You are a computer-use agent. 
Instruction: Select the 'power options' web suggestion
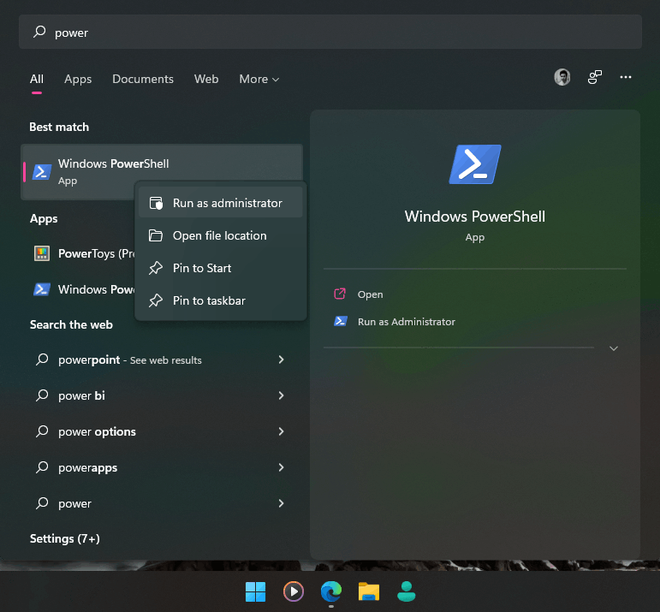(x=160, y=431)
